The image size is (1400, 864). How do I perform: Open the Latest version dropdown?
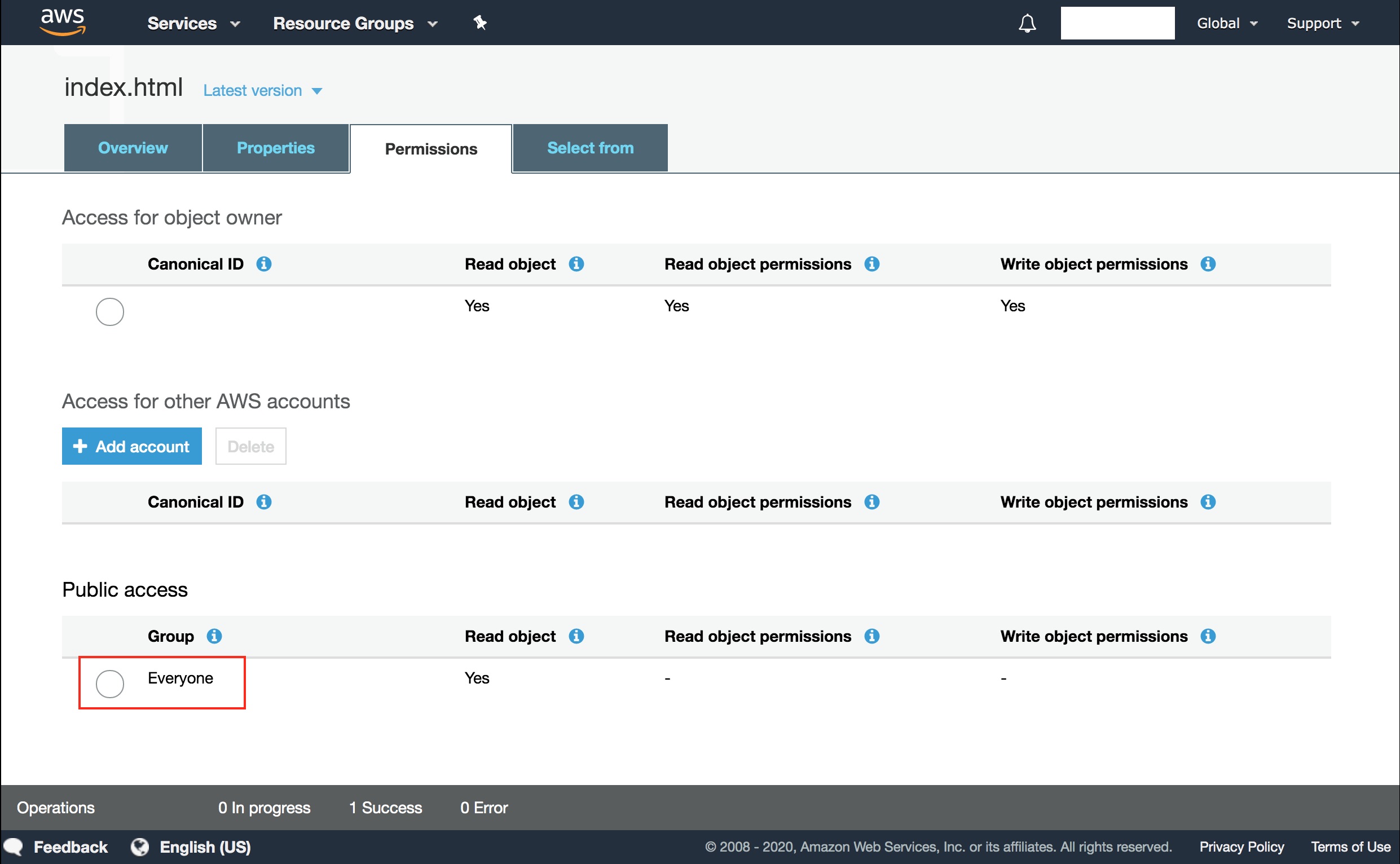[263, 91]
